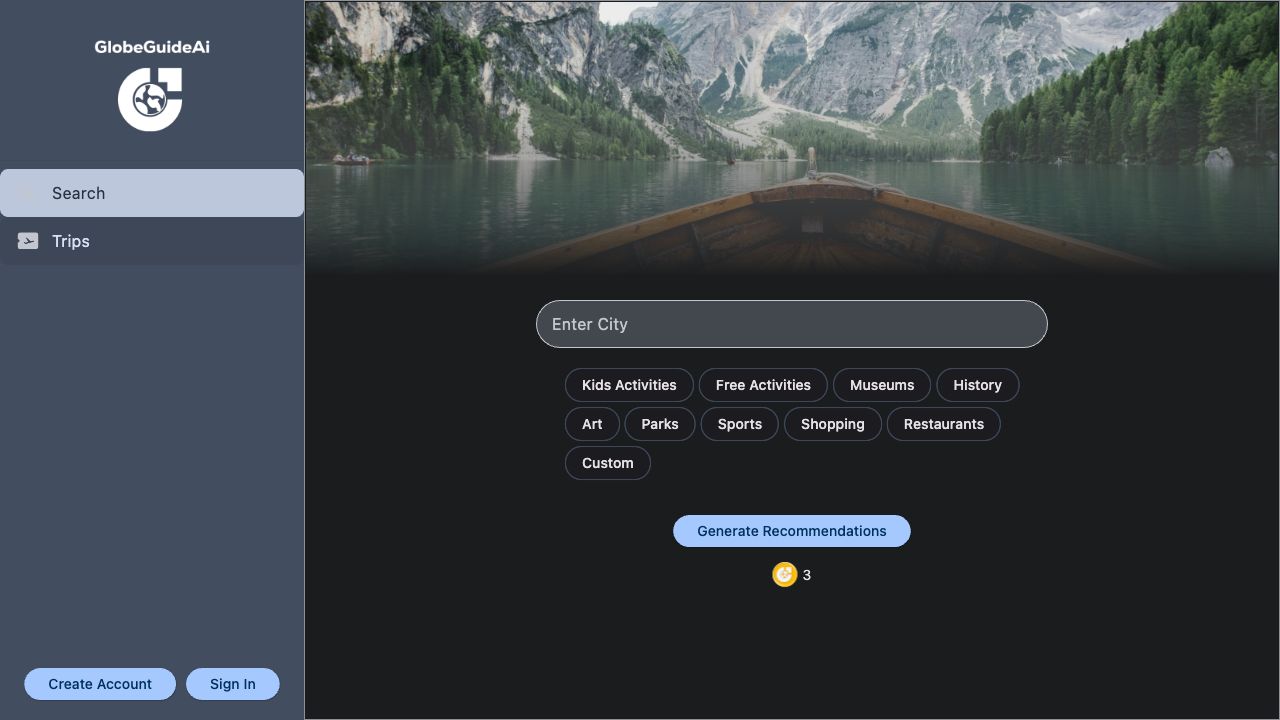Select the History category chip

(977, 385)
